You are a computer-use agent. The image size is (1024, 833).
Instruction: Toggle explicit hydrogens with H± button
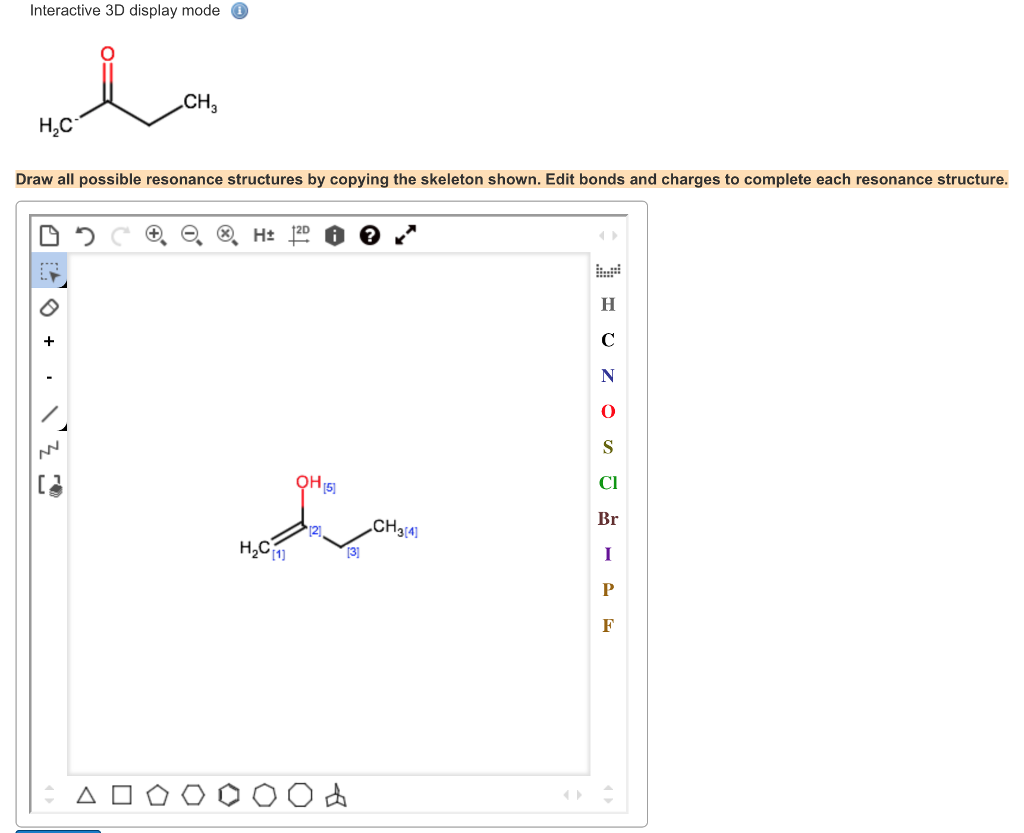263,235
